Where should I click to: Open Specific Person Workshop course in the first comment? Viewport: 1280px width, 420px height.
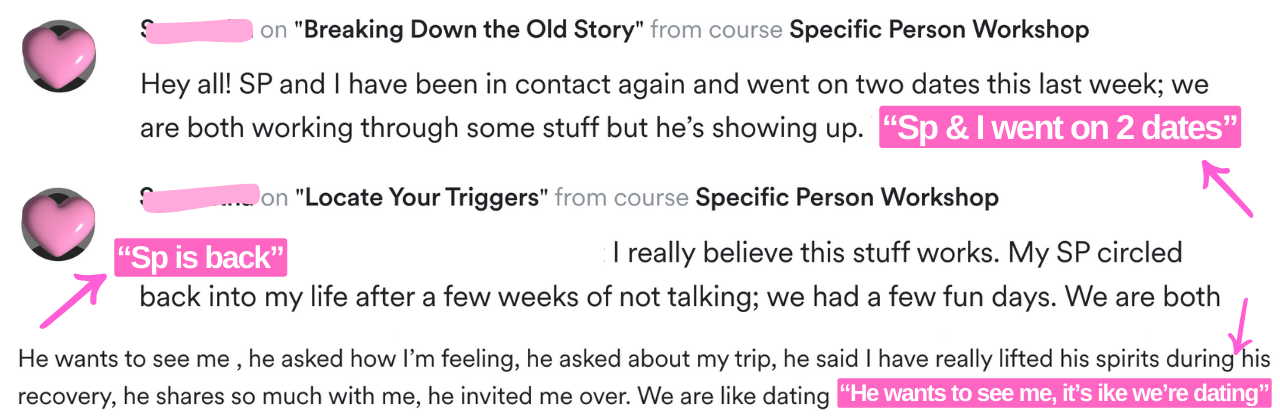click(938, 30)
